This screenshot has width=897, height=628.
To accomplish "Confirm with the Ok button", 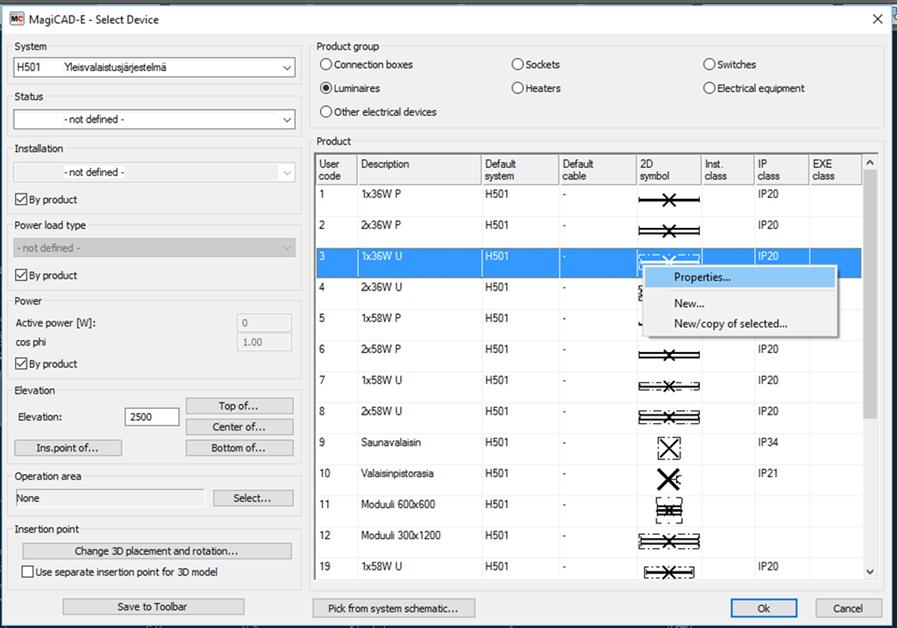I will tap(764, 608).
